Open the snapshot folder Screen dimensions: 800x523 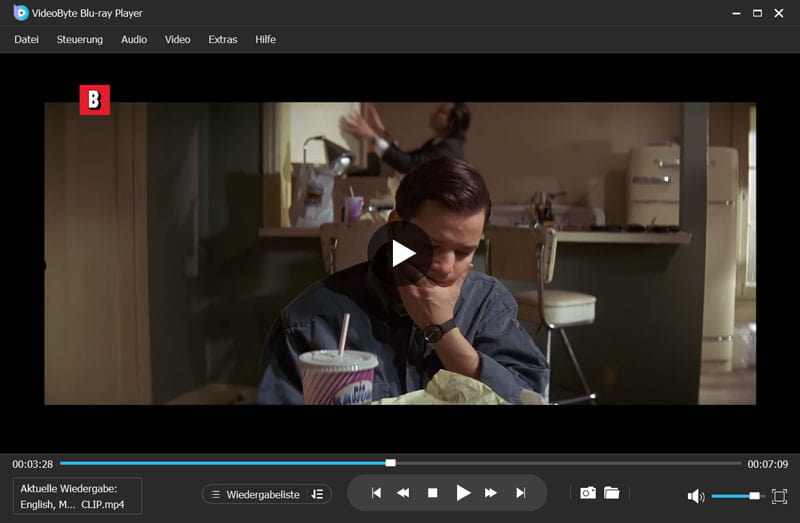click(612, 493)
